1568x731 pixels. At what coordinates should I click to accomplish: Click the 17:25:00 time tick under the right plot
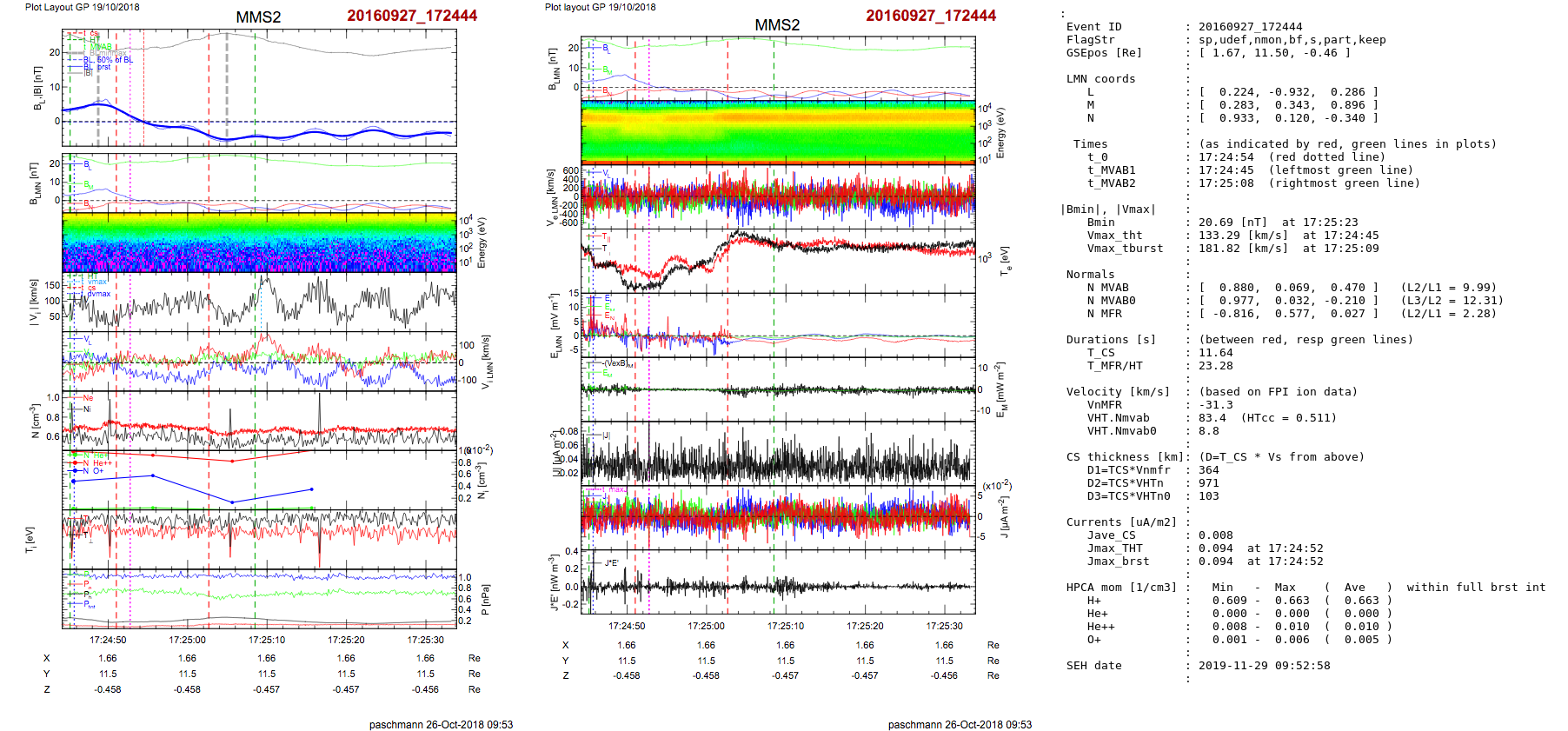coord(706,626)
